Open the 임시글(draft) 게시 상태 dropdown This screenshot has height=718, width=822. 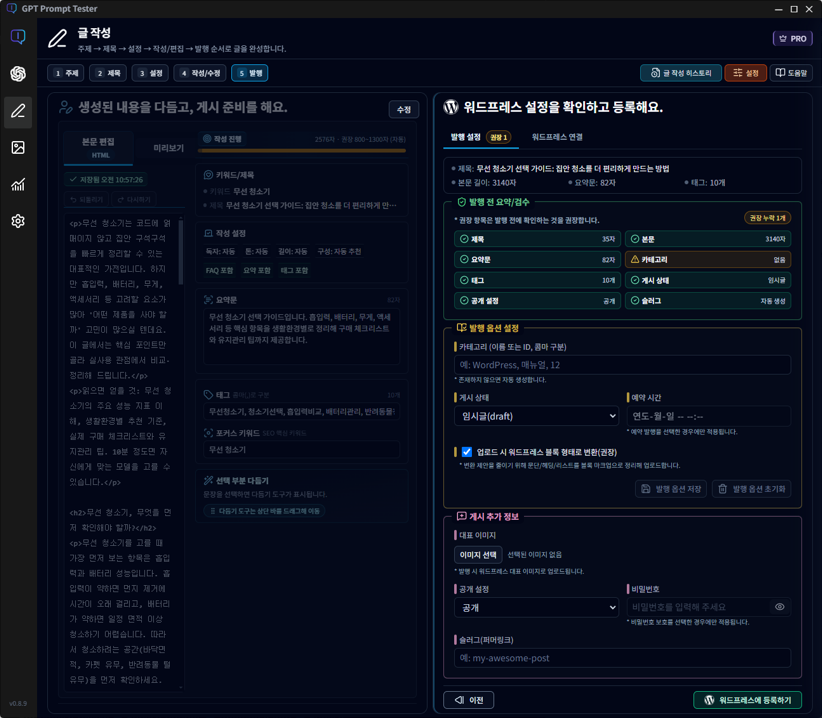[x=540, y=416]
